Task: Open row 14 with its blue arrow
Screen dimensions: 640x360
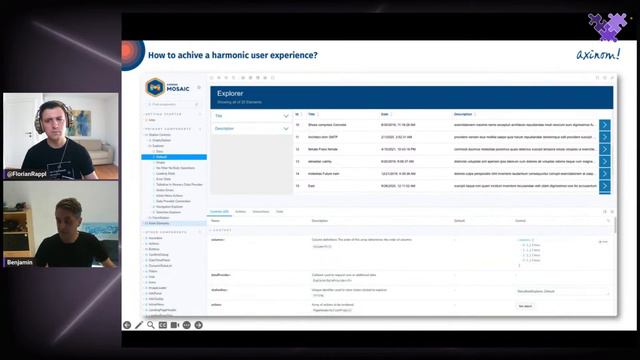Action: point(604,174)
